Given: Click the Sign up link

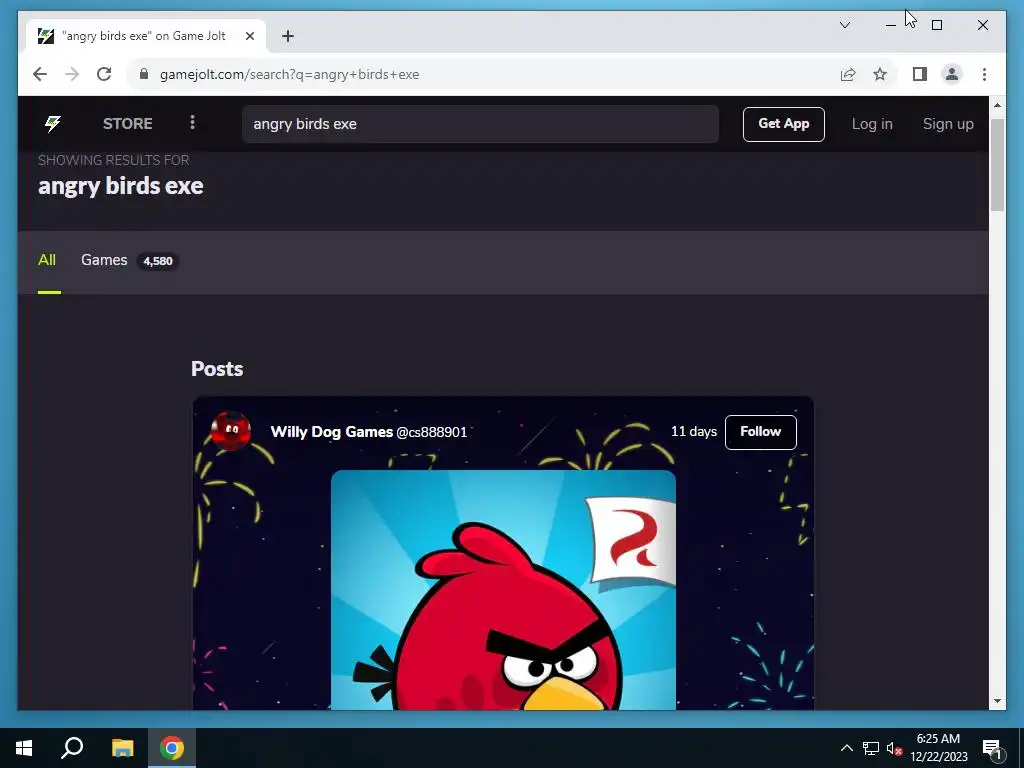Looking at the screenshot, I should (x=948, y=124).
